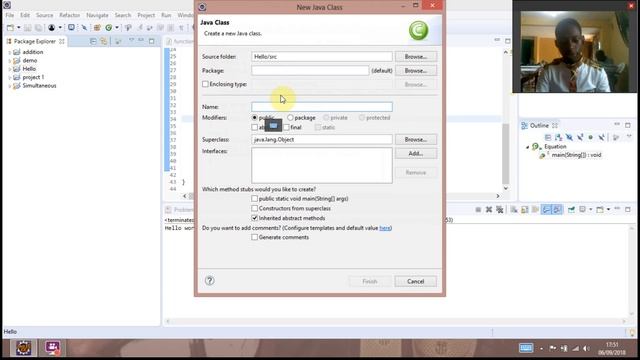Click Add button for Interfaces

point(416,153)
